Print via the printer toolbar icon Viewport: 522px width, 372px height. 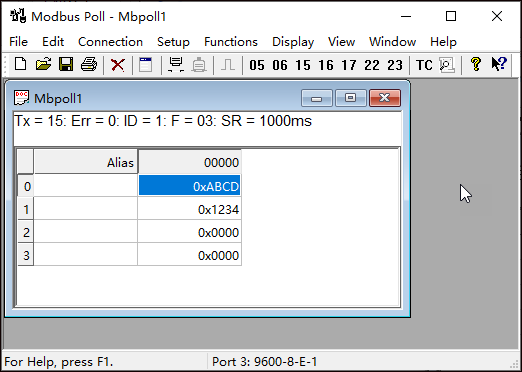point(89,64)
